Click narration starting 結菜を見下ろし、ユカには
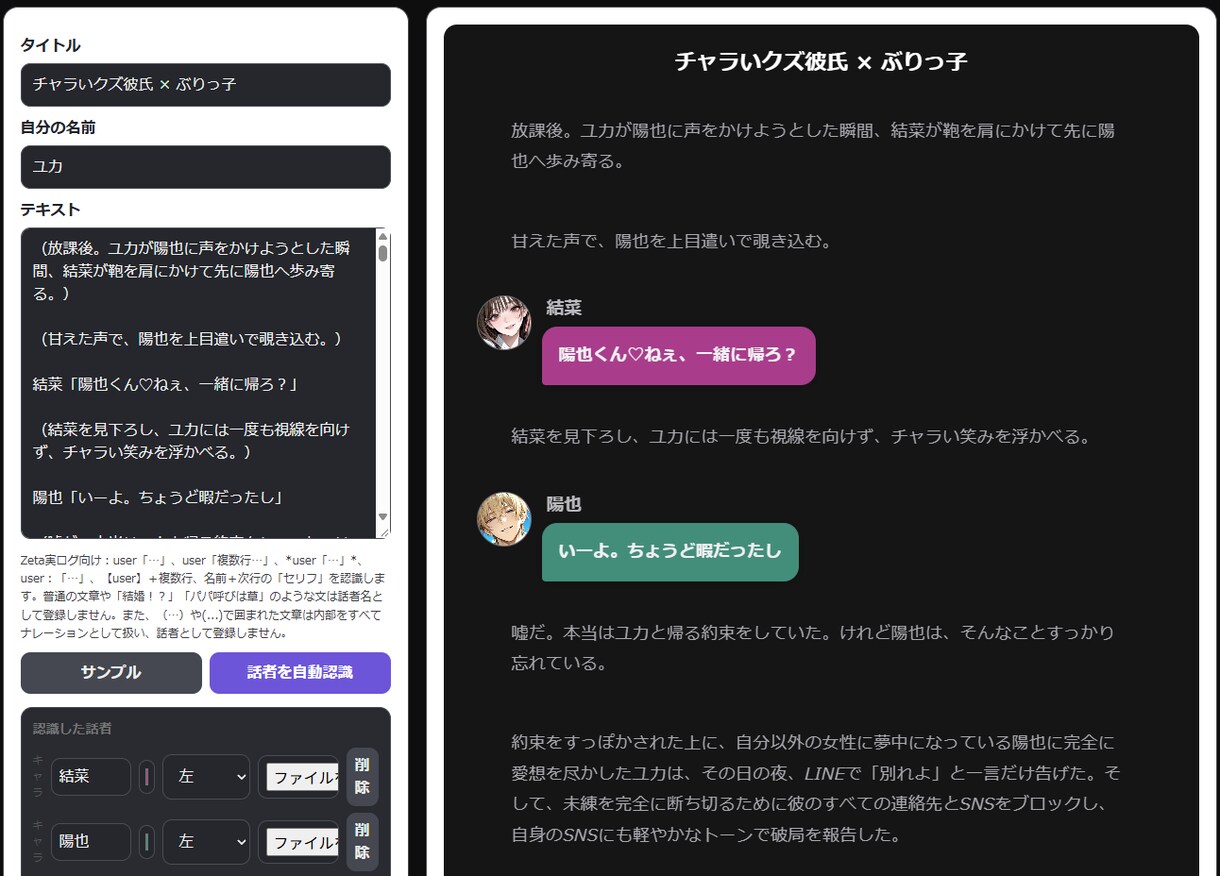The image size is (1220, 876). [801, 437]
